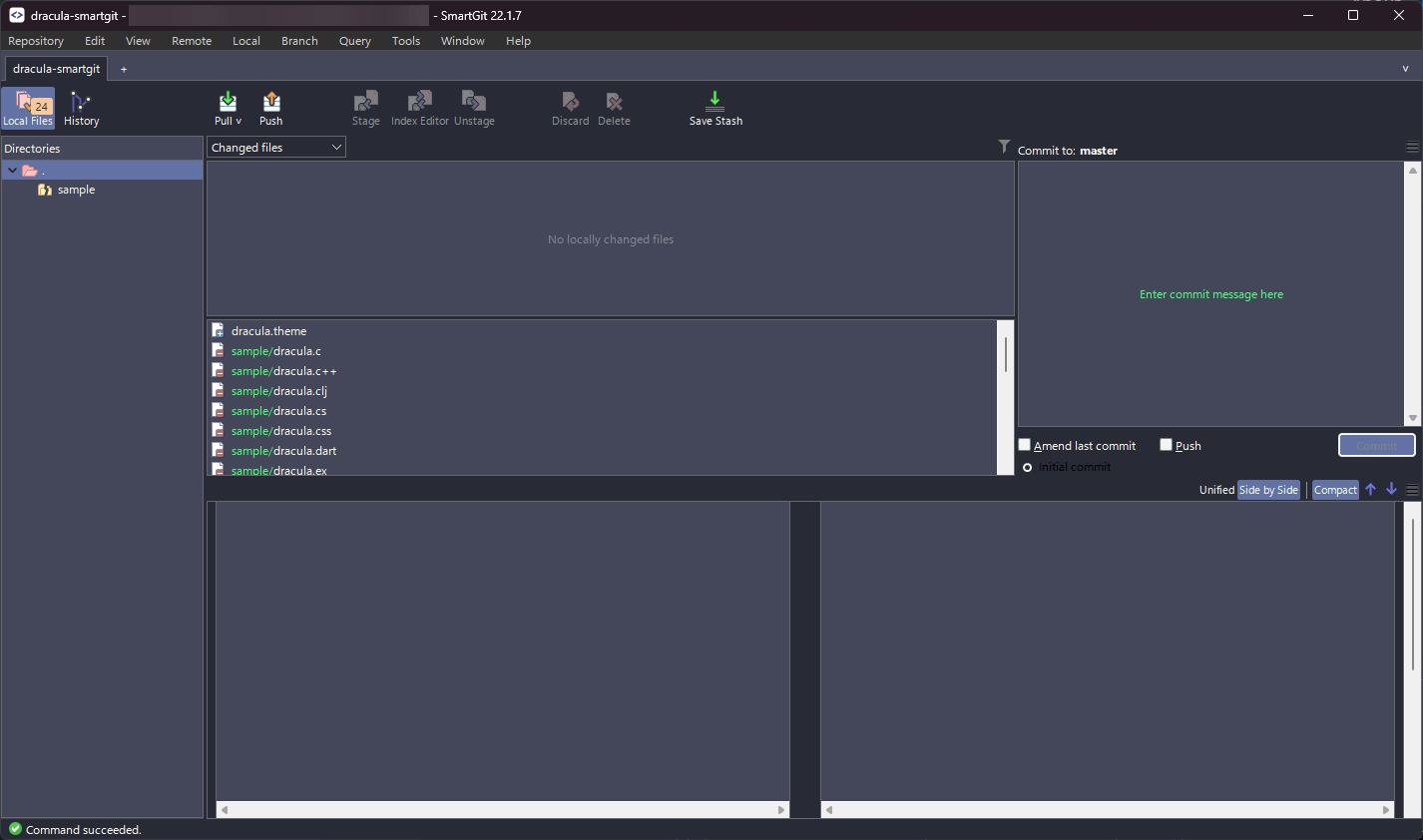Viewport: 1423px width, 840px height.
Task: Click the Save Stash icon
Action: (x=714, y=105)
